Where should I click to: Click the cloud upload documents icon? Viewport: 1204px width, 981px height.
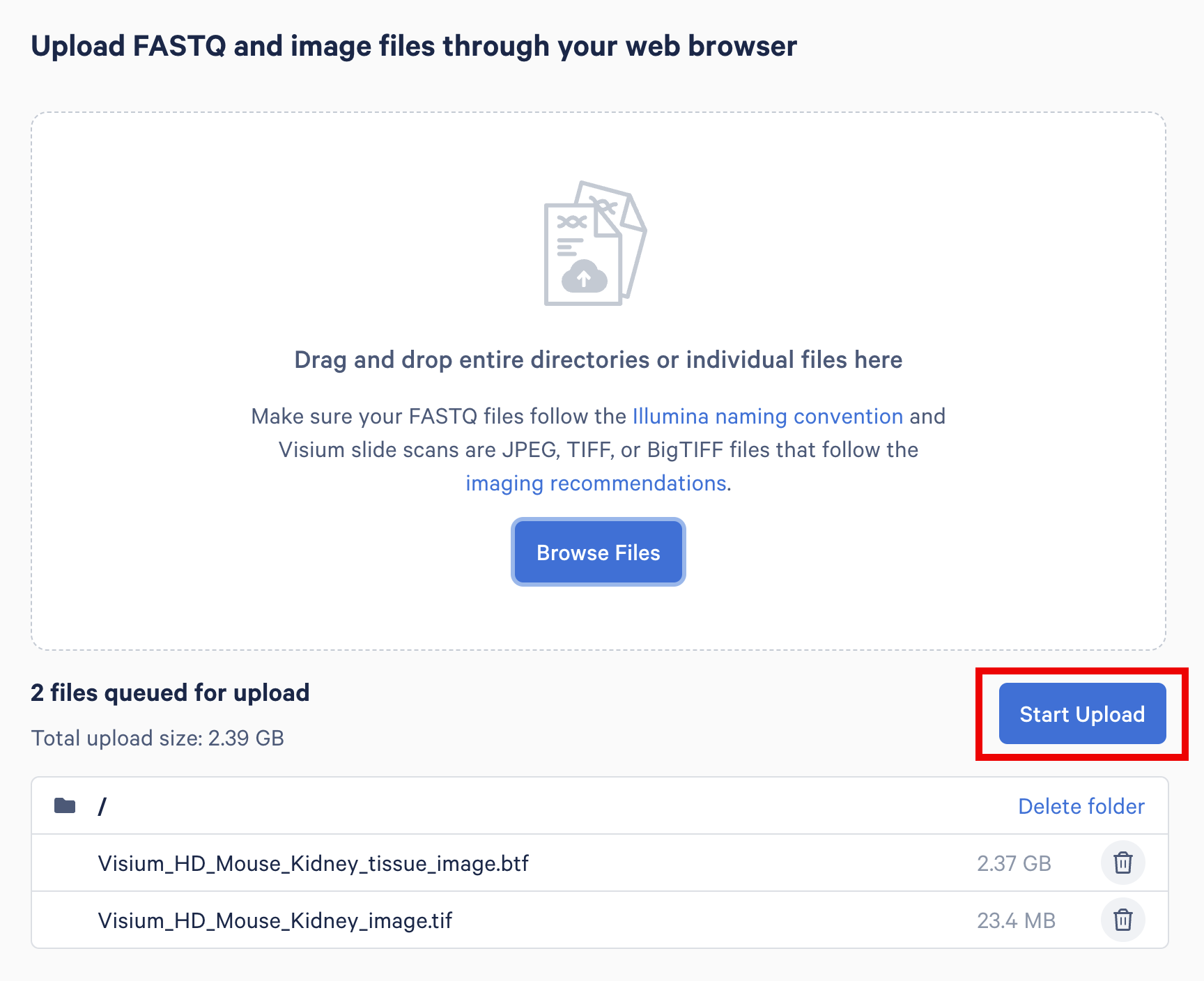[x=594, y=244]
